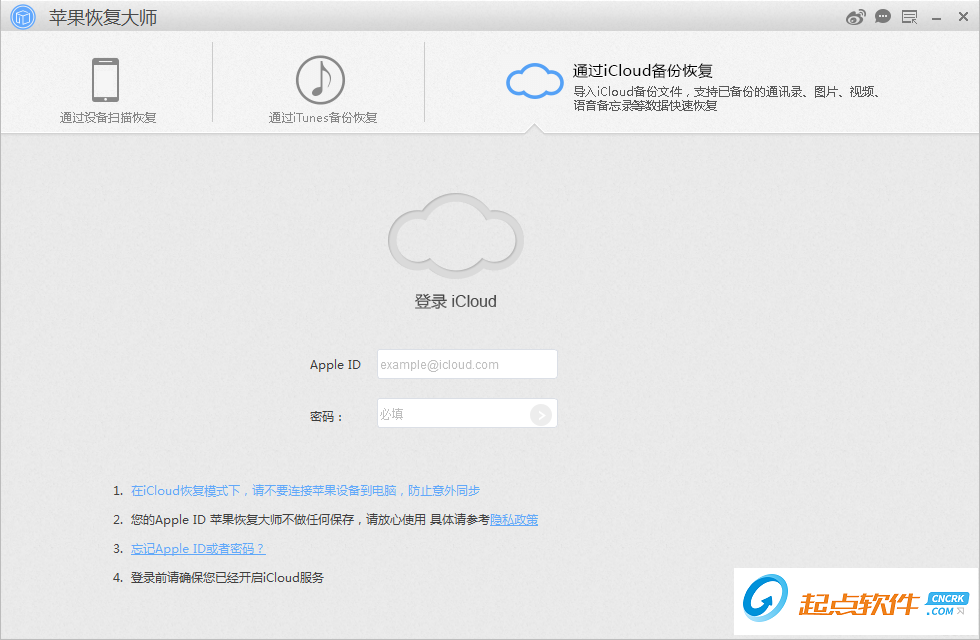Viewport: 980px width, 640px height.
Task: Click the iCloud backup description text
Action: click(x=727, y=99)
